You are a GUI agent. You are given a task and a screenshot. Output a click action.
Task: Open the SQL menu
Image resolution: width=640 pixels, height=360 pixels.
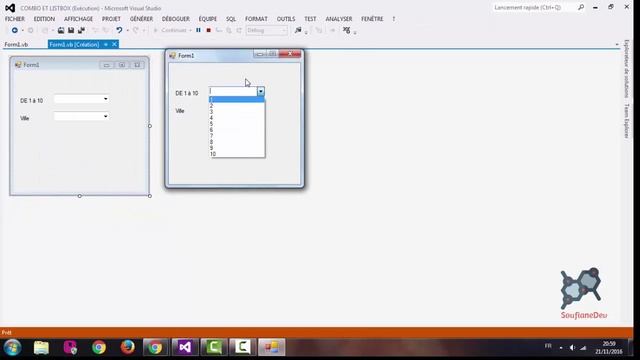coord(231,19)
